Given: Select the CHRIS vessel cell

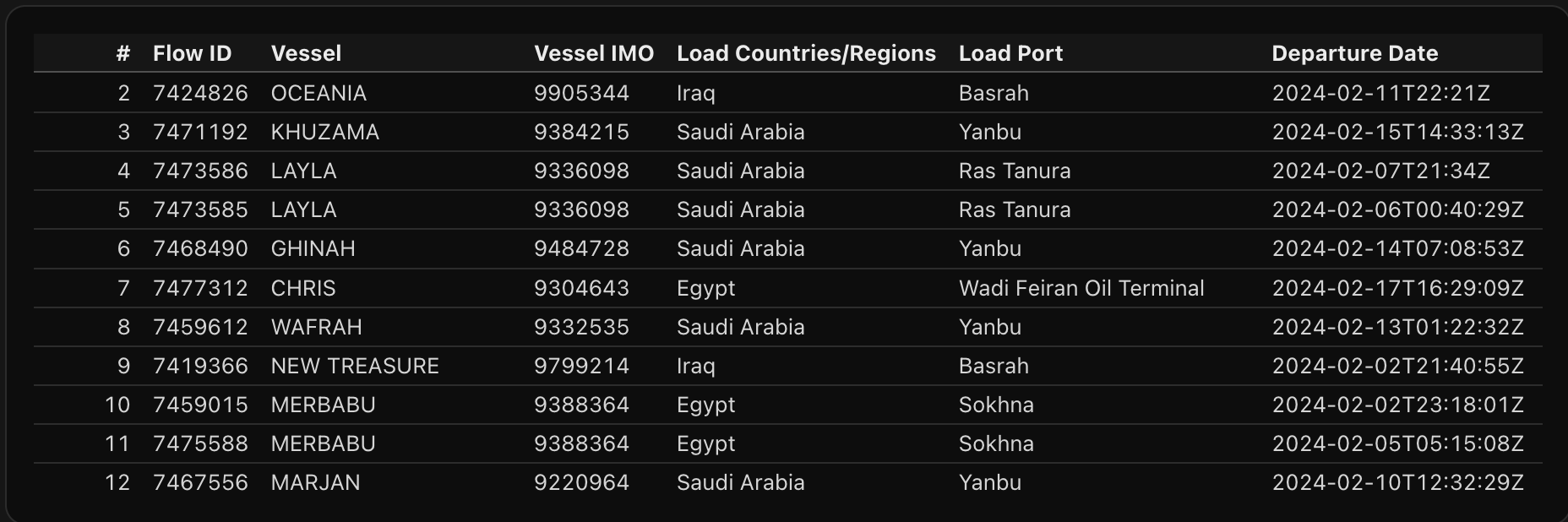Looking at the screenshot, I should tap(302, 288).
